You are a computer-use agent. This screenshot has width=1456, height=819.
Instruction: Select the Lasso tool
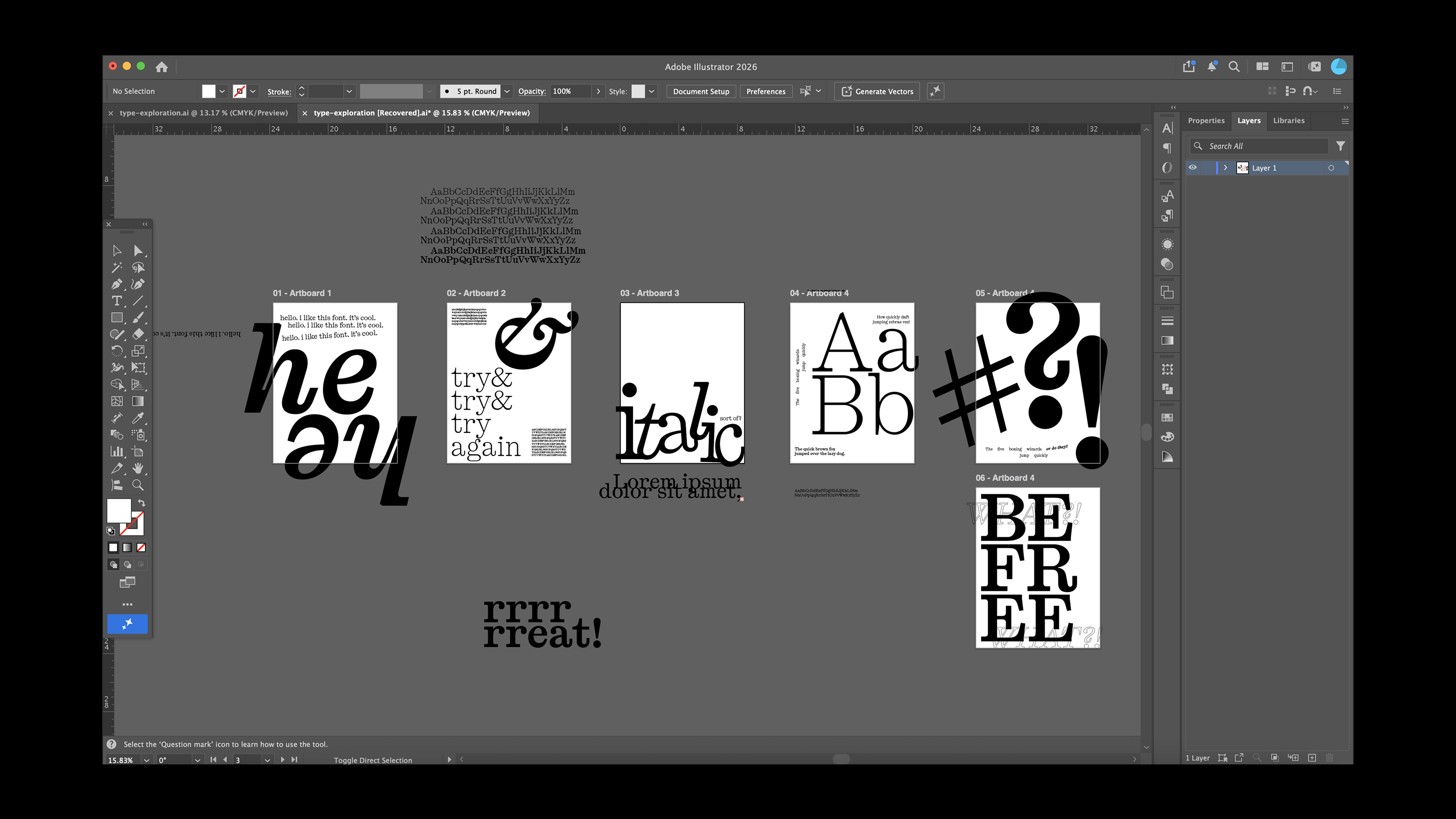[138, 267]
